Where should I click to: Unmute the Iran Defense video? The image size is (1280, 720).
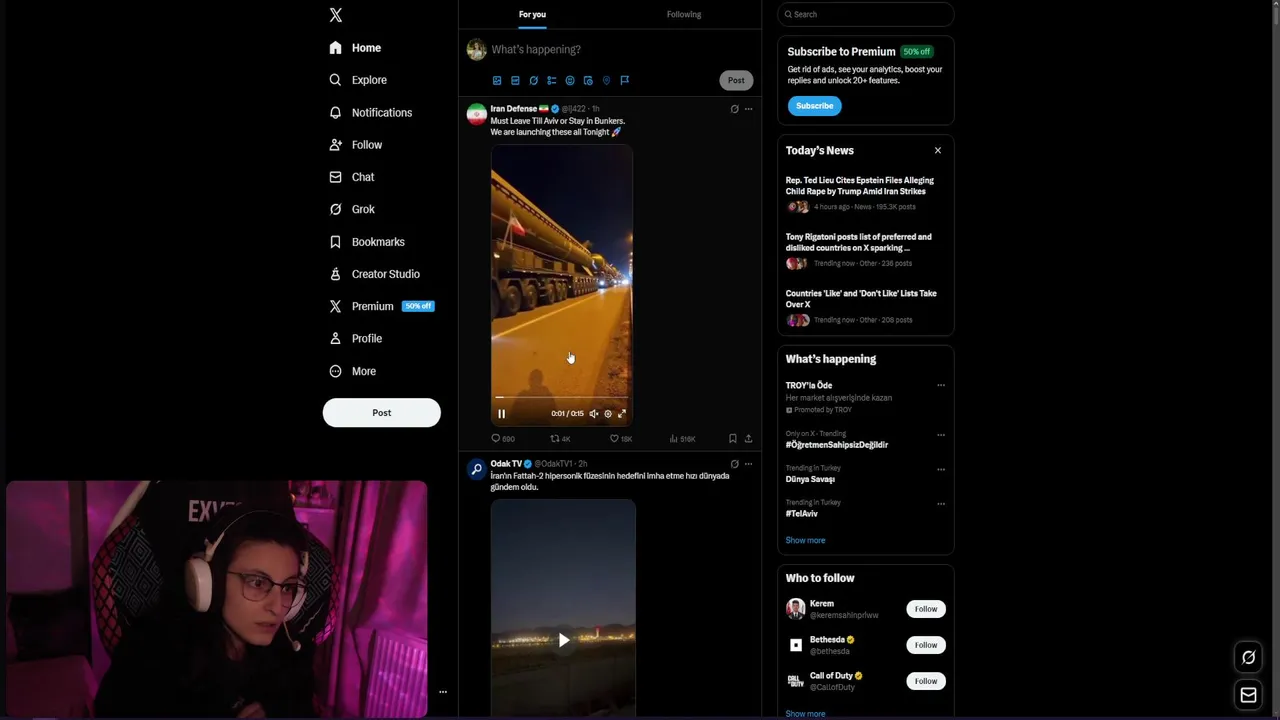click(593, 414)
